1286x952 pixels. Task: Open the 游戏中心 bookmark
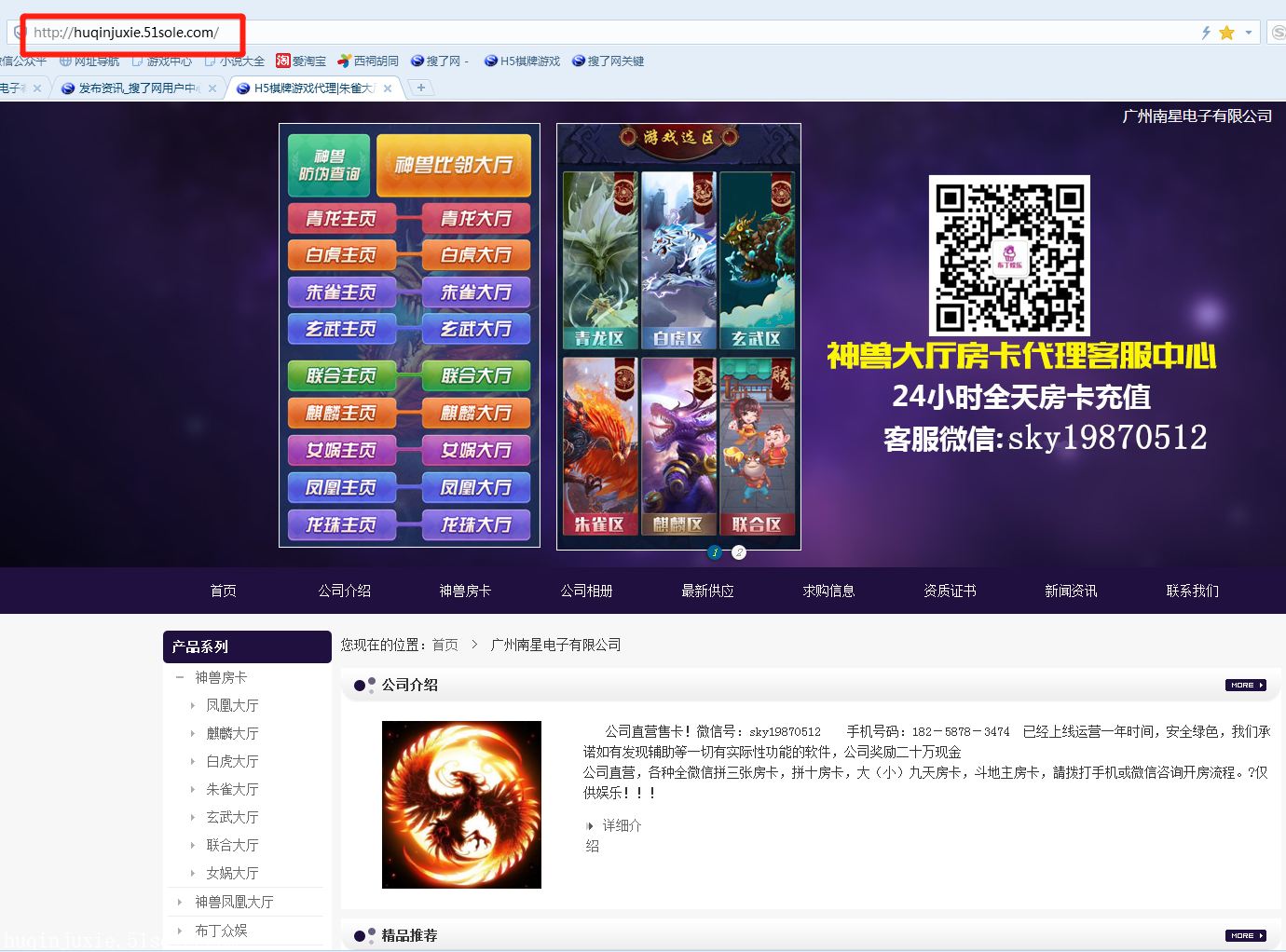click(162, 61)
